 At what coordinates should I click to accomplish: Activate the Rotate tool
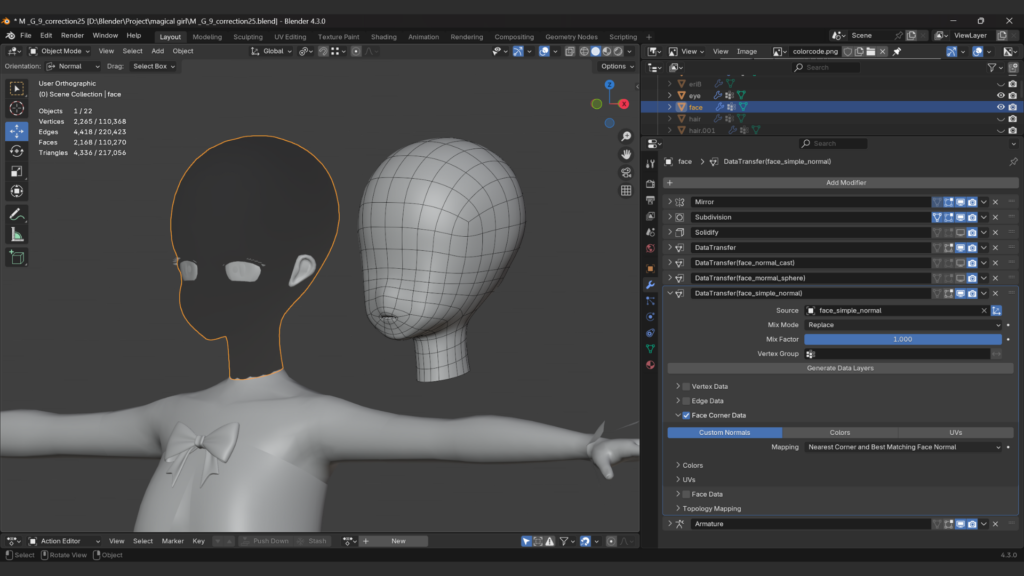coord(17,151)
